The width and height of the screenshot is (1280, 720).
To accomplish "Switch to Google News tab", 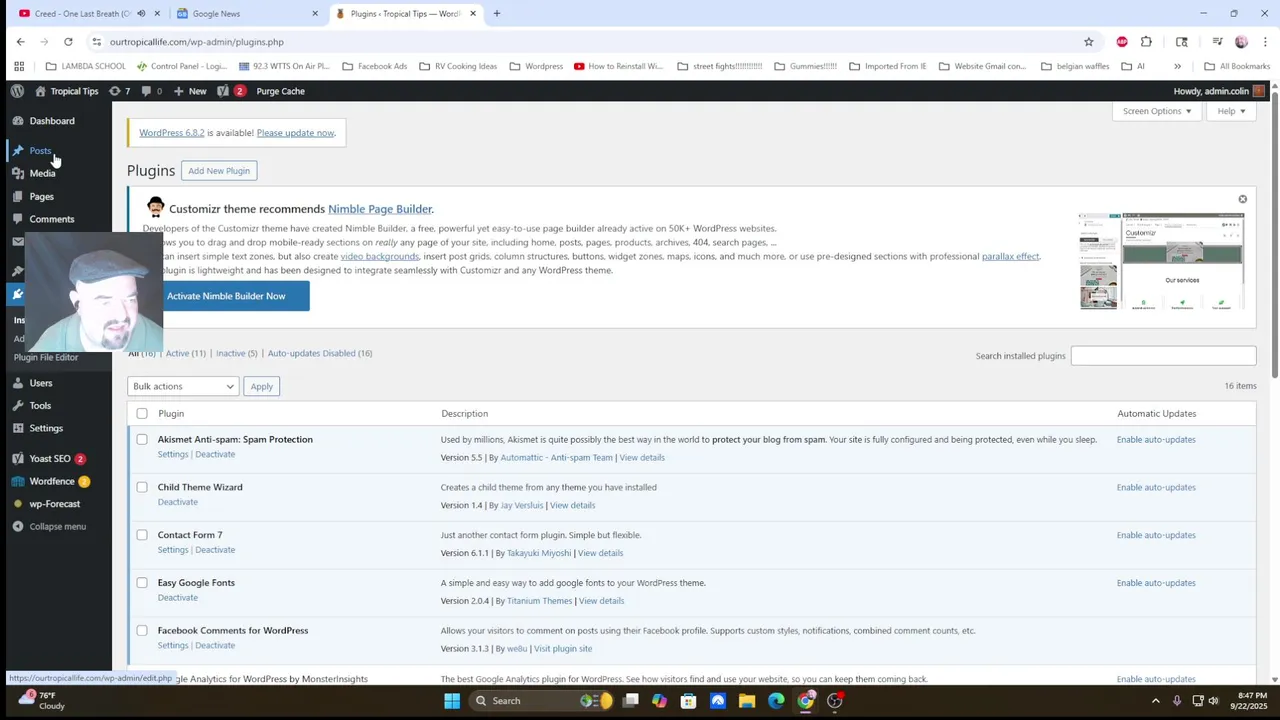I will click(245, 14).
